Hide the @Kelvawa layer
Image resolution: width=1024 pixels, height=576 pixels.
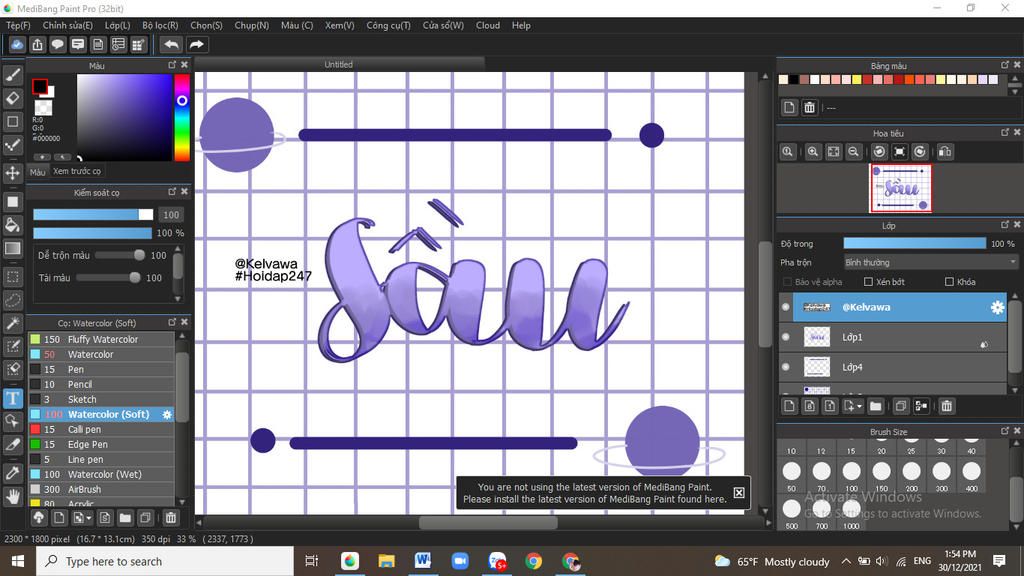[786, 307]
